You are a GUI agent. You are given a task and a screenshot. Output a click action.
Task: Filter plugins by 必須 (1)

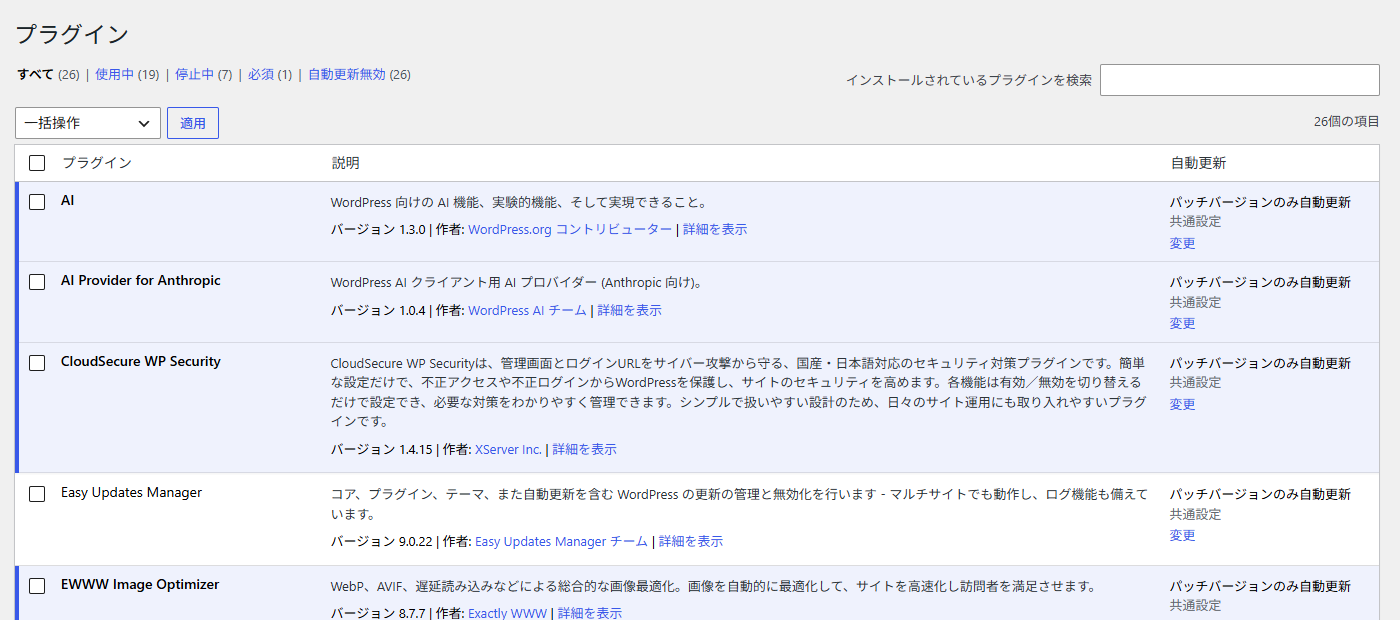(x=270, y=74)
